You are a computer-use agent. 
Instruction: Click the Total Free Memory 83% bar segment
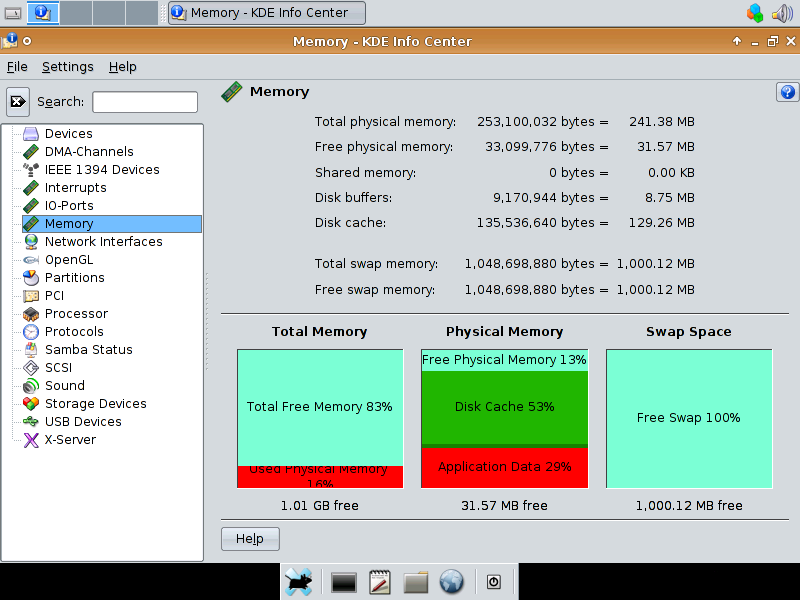pos(320,407)
